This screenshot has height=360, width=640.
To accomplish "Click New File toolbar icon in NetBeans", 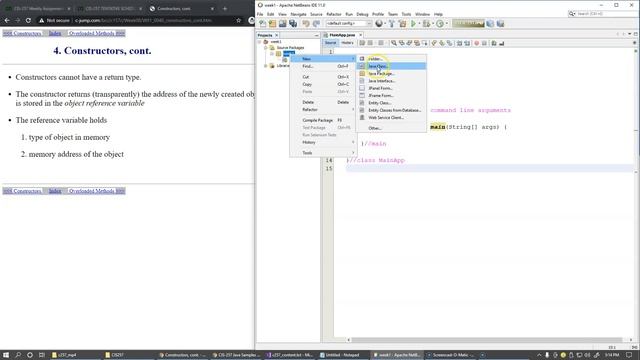I will click(x=262, y=24).
